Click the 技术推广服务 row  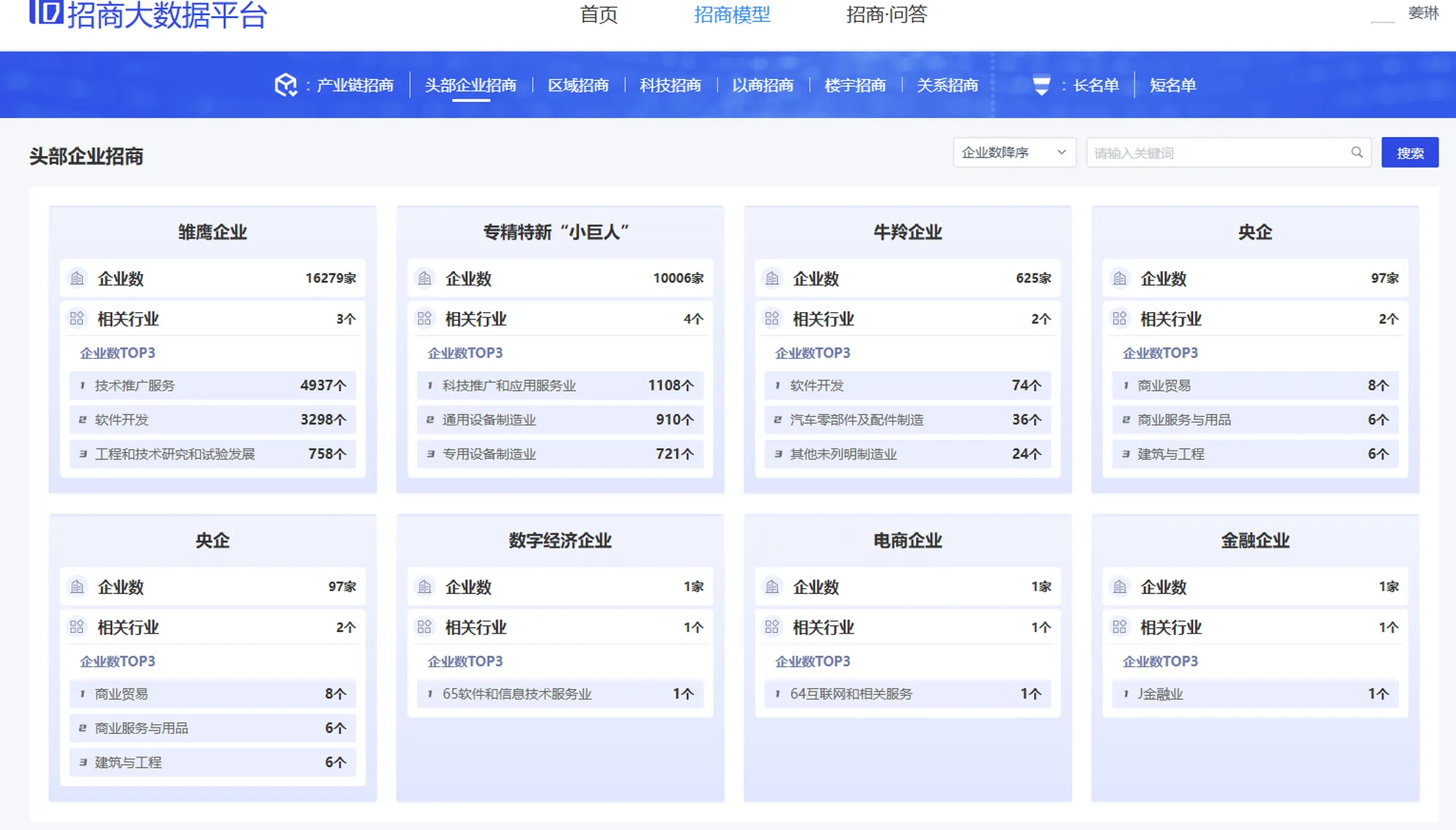[x=213, y=385]
